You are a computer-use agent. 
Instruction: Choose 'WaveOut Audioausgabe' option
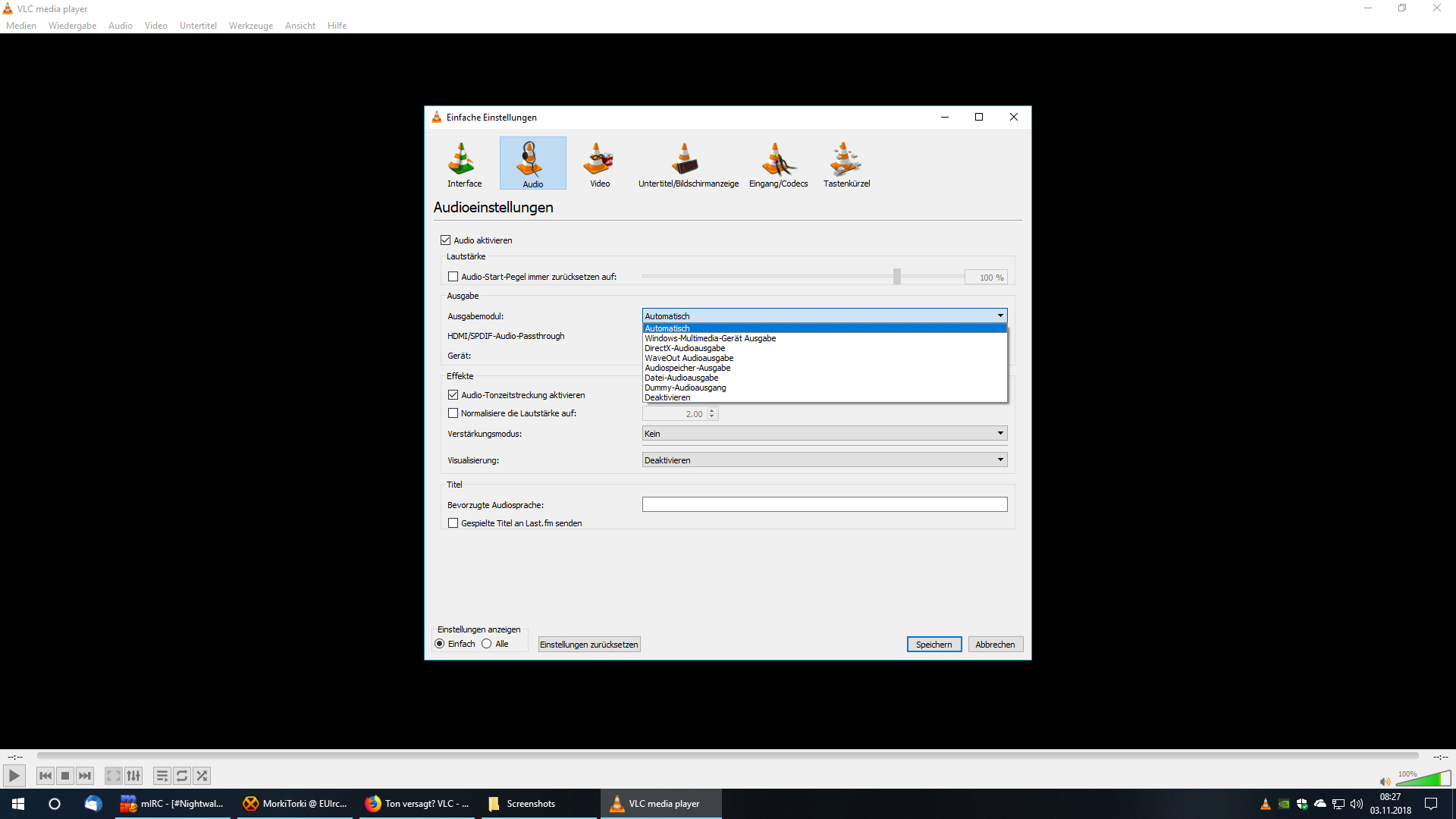pyautogui.click(x=824, y=358)
